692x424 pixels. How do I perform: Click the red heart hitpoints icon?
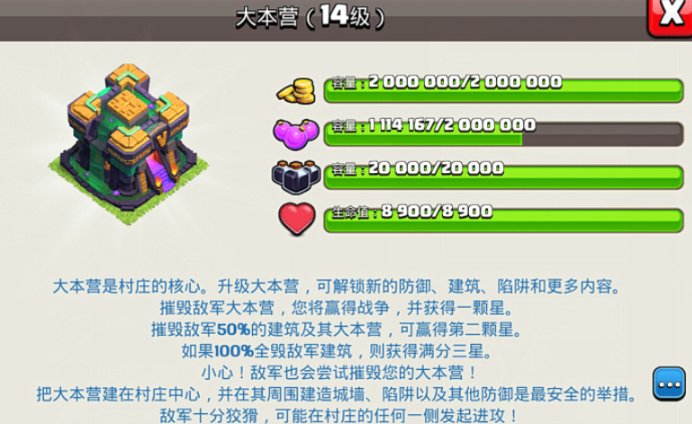tap(297, 219)
